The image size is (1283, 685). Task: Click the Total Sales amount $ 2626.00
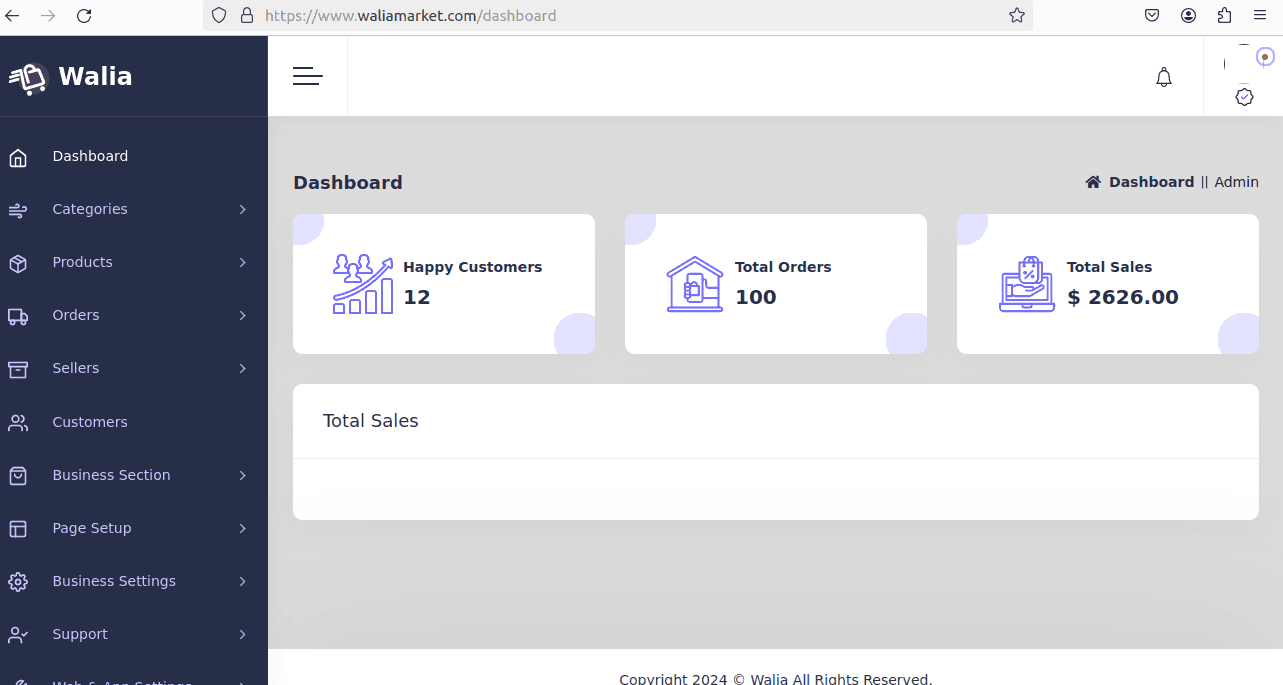[x=1123, y=297]
